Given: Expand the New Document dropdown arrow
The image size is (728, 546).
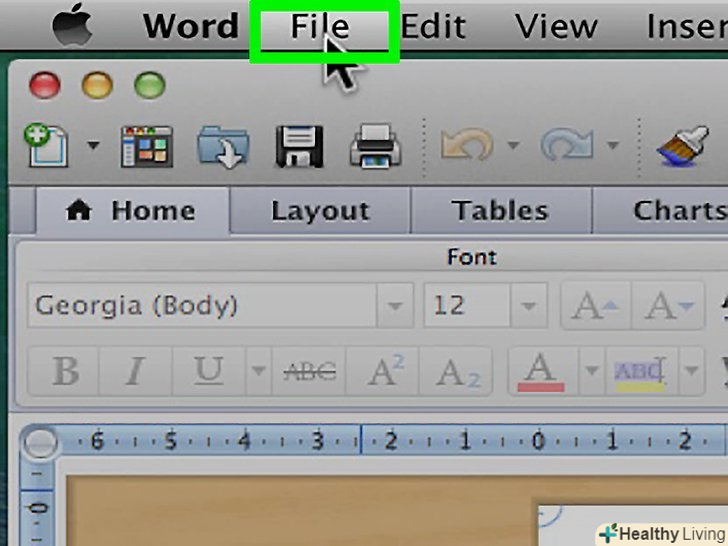Looking at the screenshot, I should 93,146.
